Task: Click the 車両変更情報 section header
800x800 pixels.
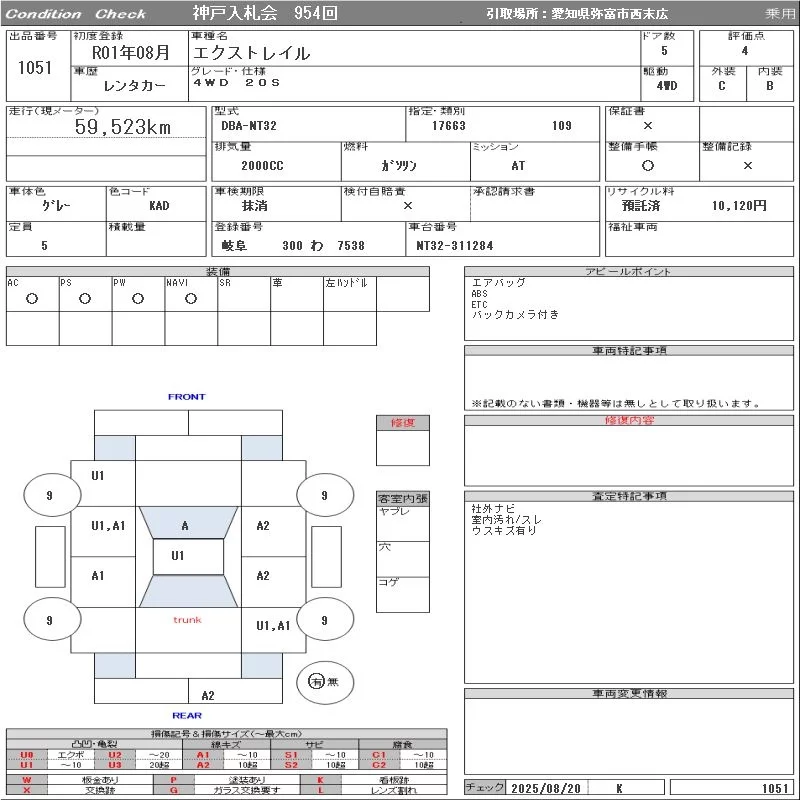Action: (x=629, y=693)
